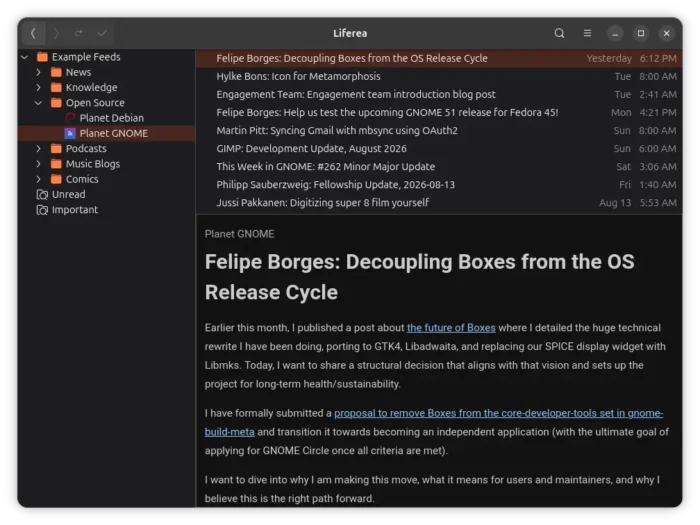Open 'This Week in GNOME: #262' item
Screen dimensions: 700x525
[x=439, y=167]
